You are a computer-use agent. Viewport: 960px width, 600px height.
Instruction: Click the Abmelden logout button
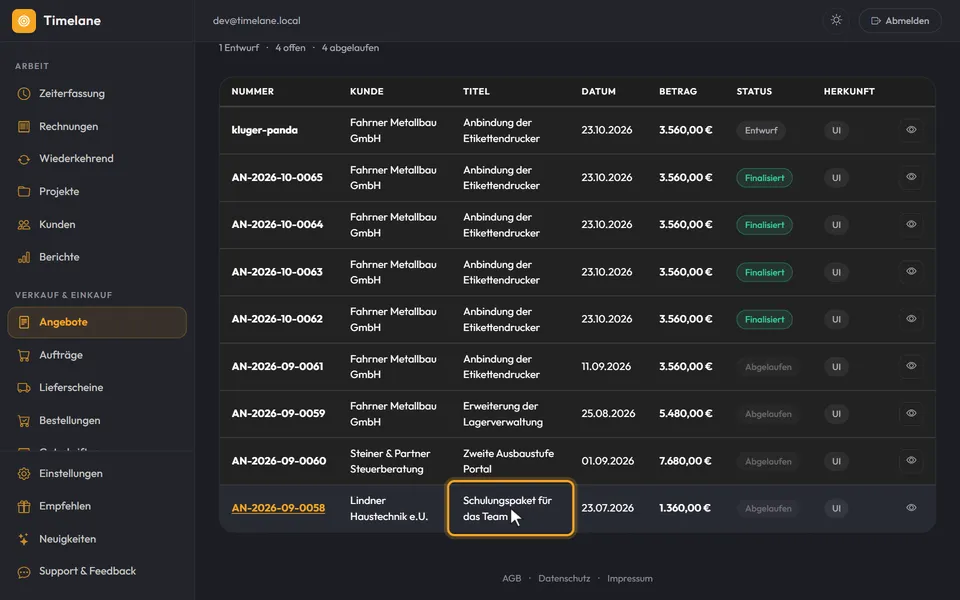[x=900, y=21]
